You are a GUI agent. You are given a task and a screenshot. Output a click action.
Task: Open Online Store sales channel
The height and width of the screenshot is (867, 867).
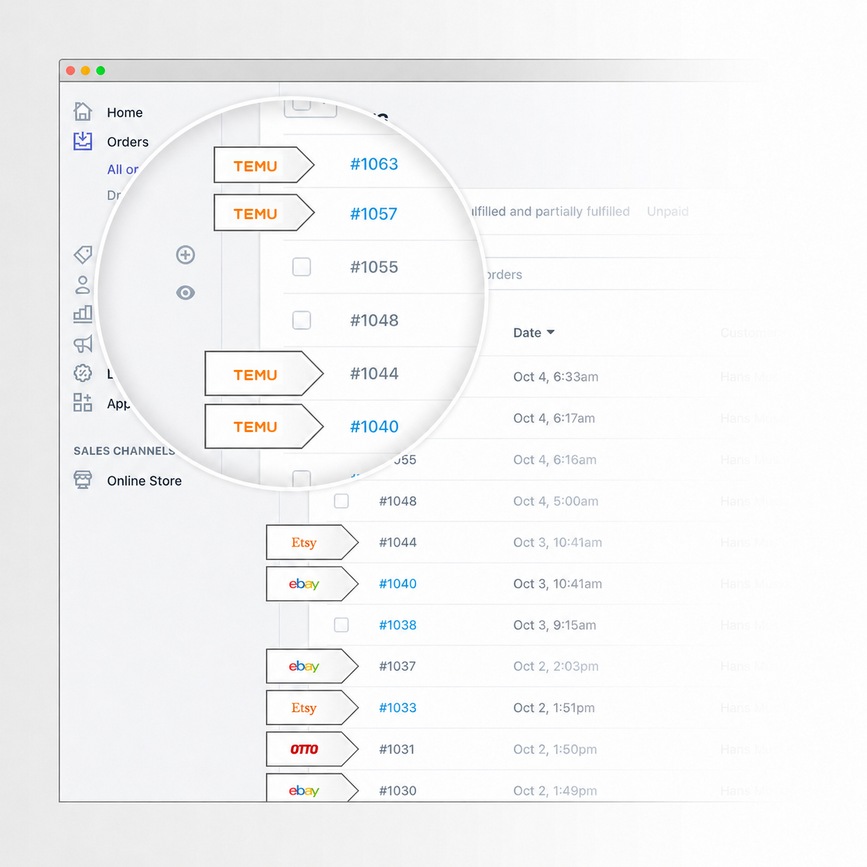[144, 481]
